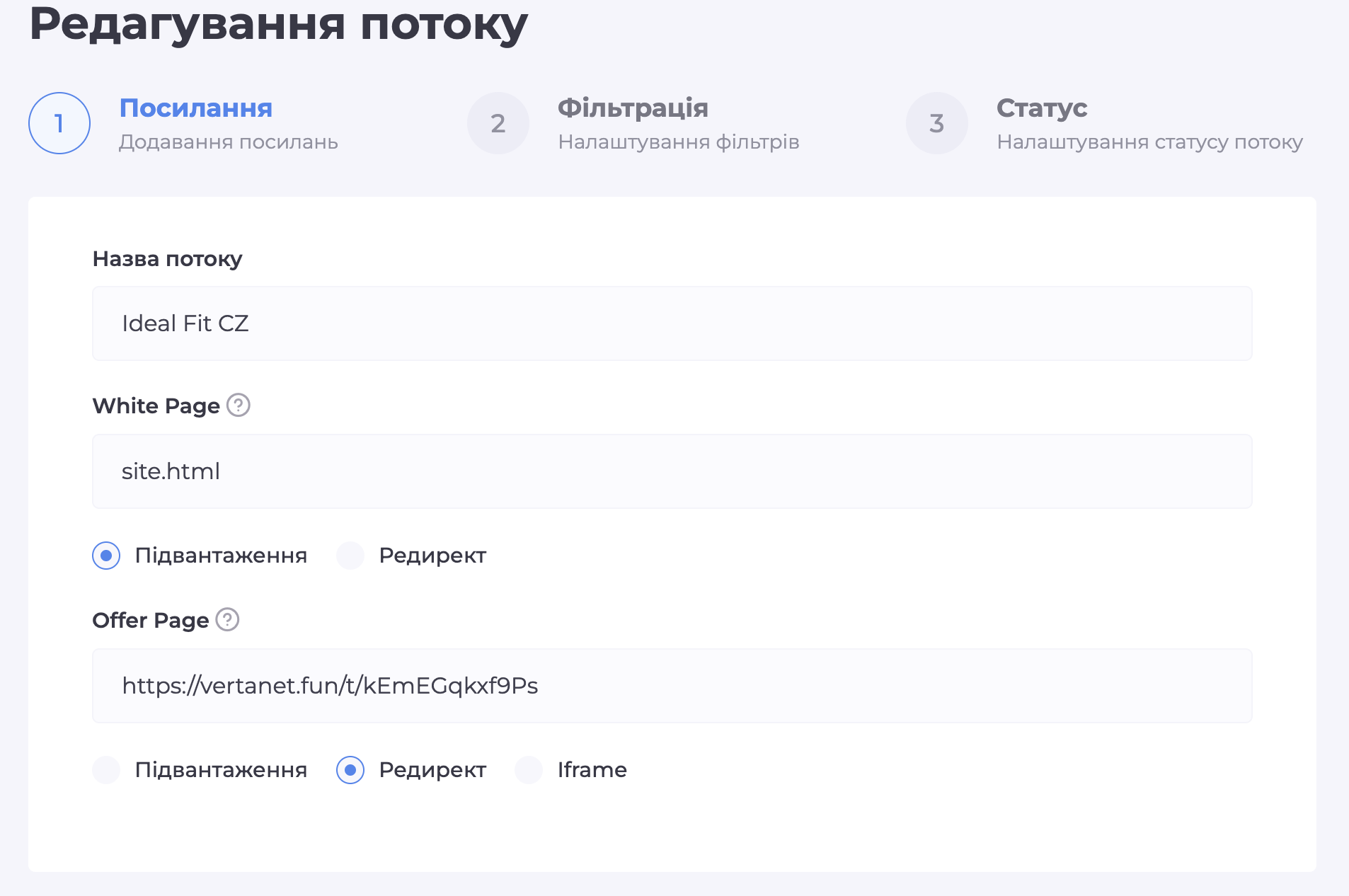The image size is (1349, 896).
Task: Select the question mark beside Offer Page
Action: point(226,620)
